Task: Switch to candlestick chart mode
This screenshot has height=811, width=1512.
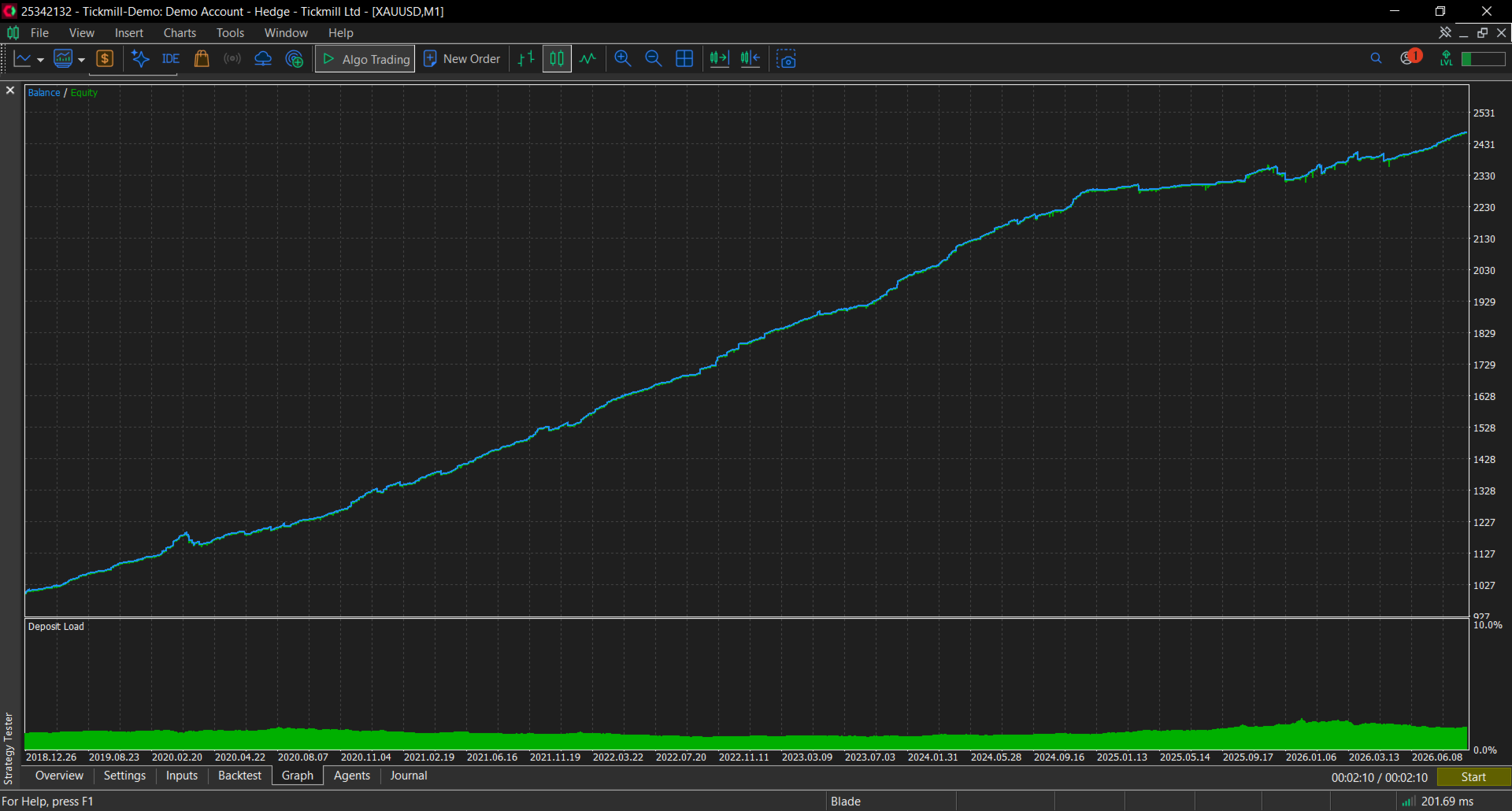Action: point(557,59)
